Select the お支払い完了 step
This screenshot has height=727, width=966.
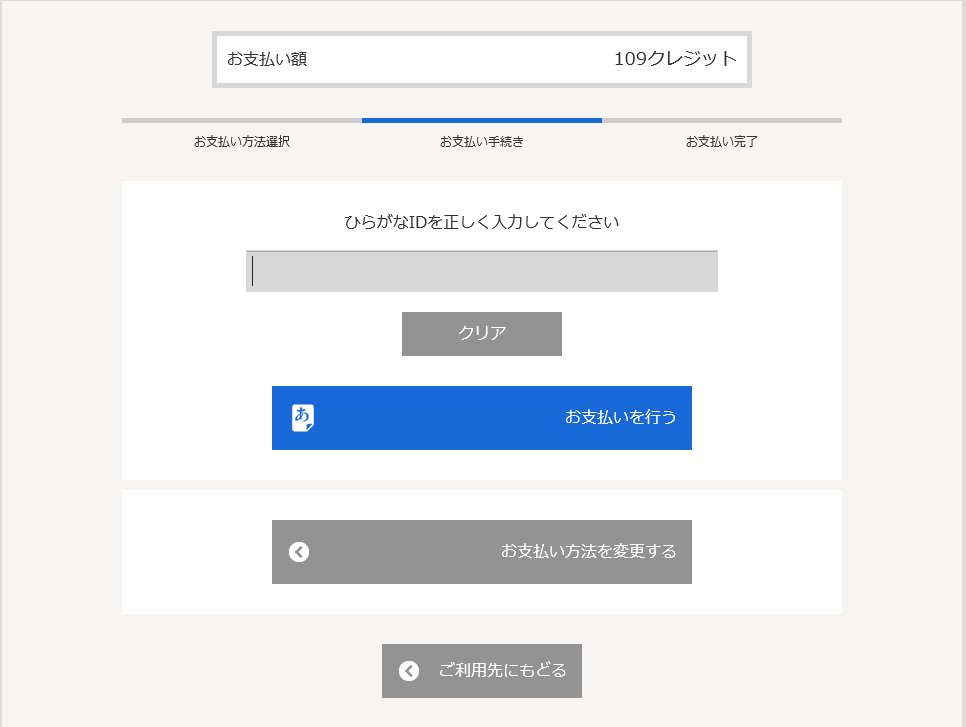(x=721, y=141)
